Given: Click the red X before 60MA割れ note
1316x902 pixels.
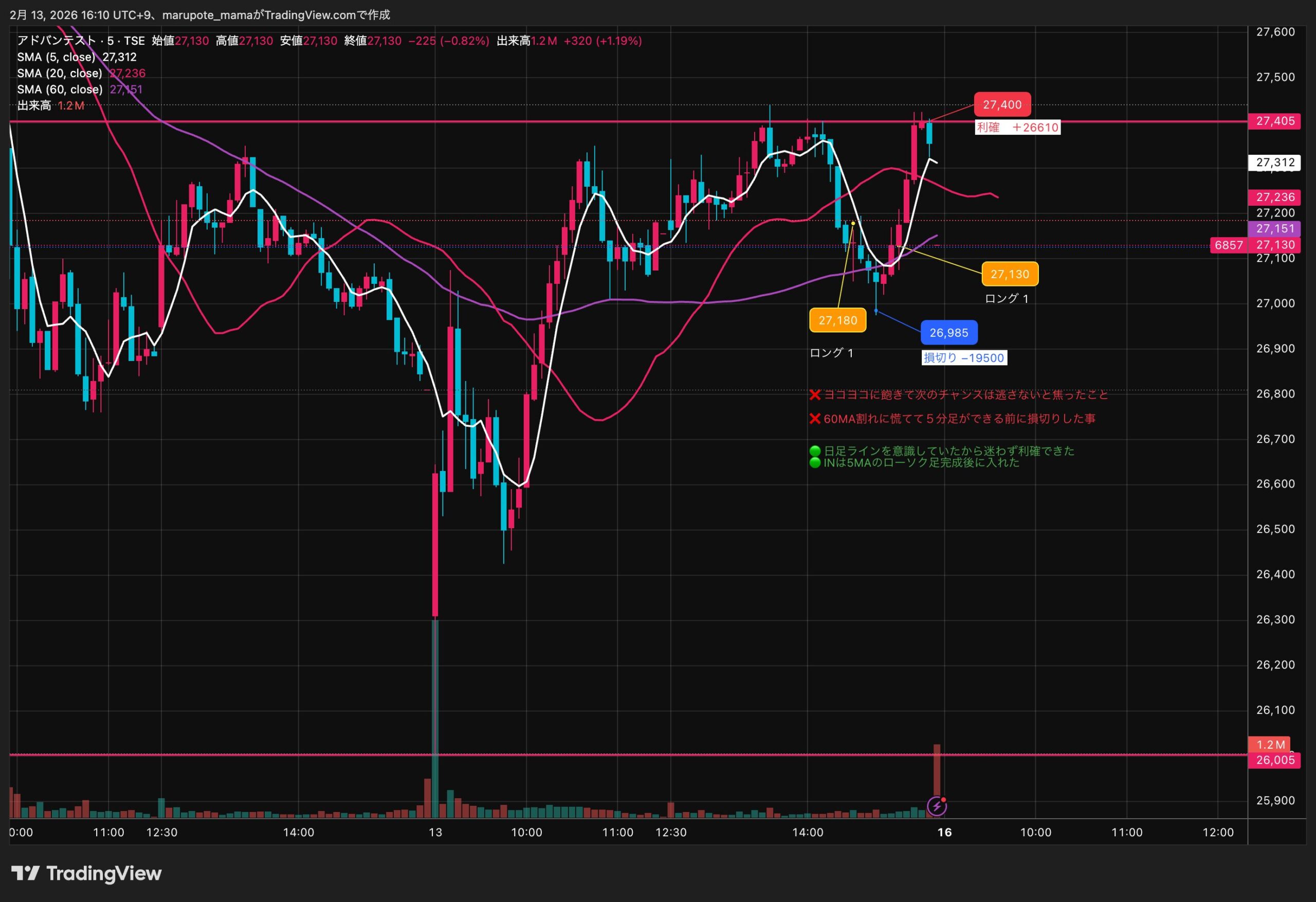Looking at the screenshot, I should (x=815, y=419).
